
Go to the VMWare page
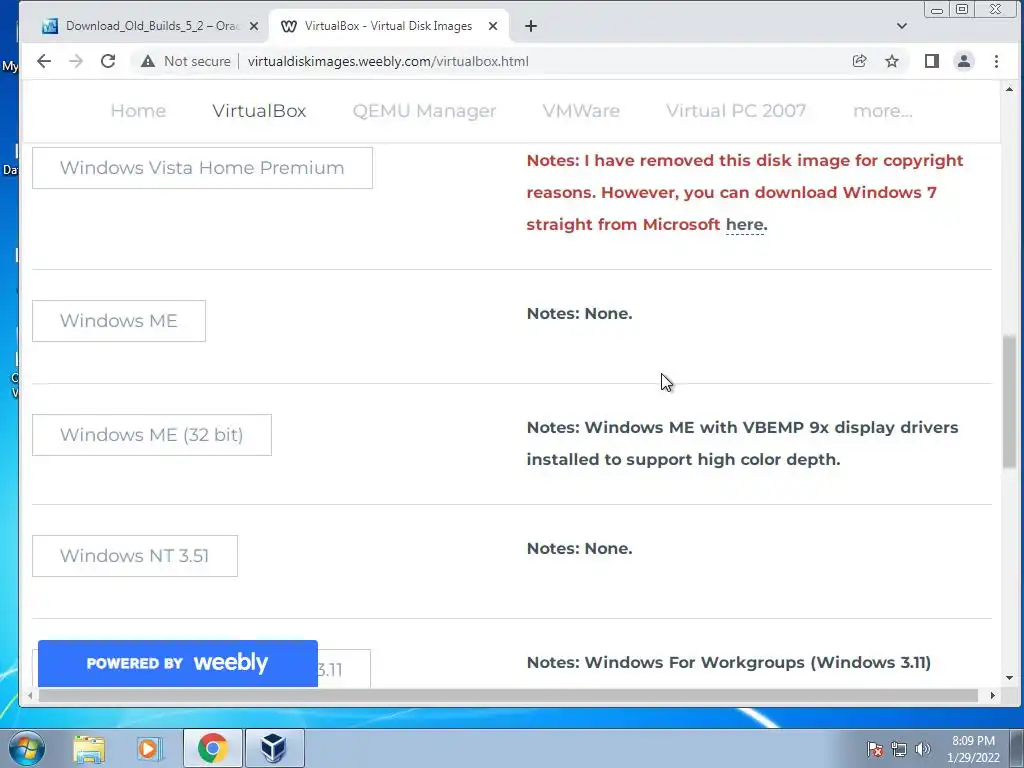point(581,111)
